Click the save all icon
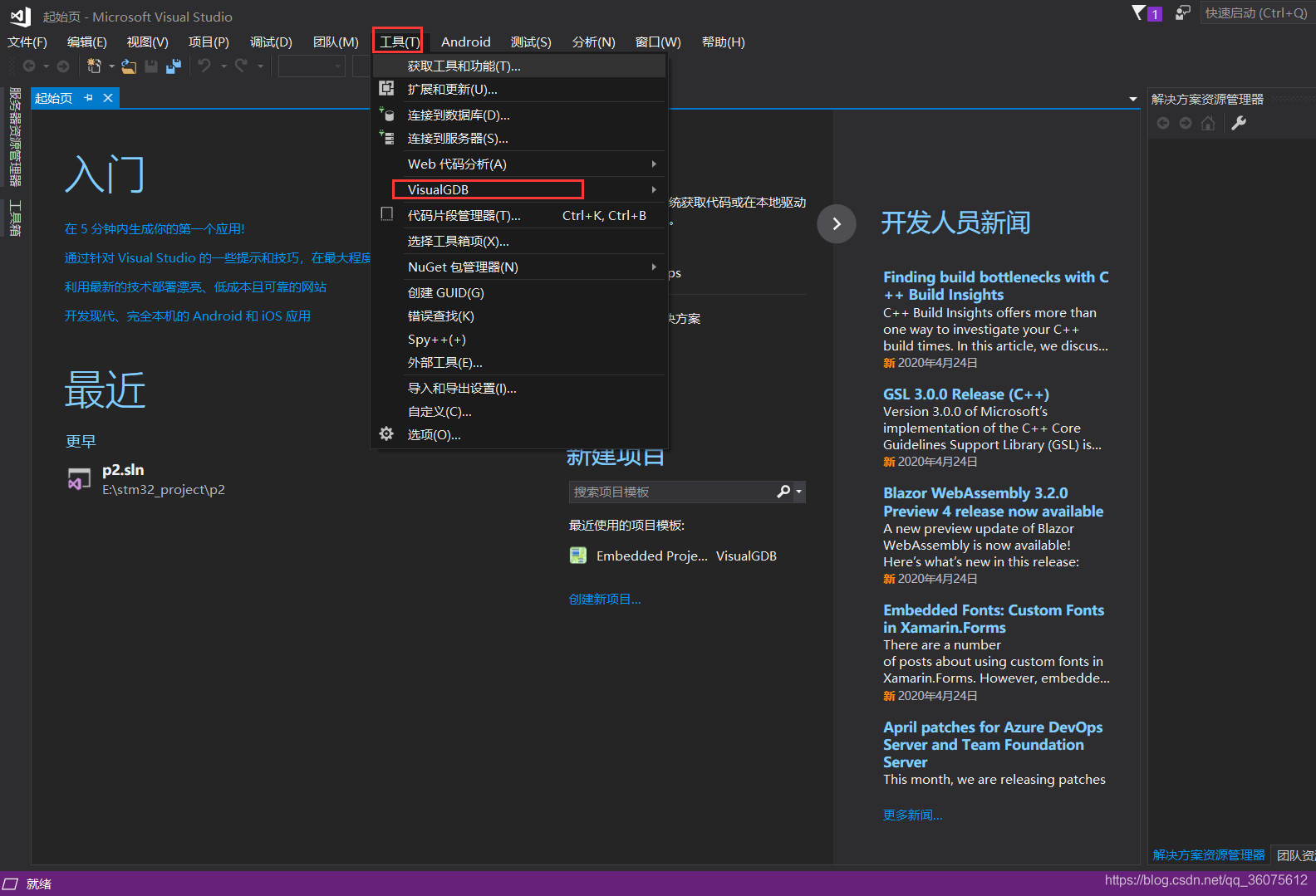Viewport: 1316px width, 896px height. point(174,66)
